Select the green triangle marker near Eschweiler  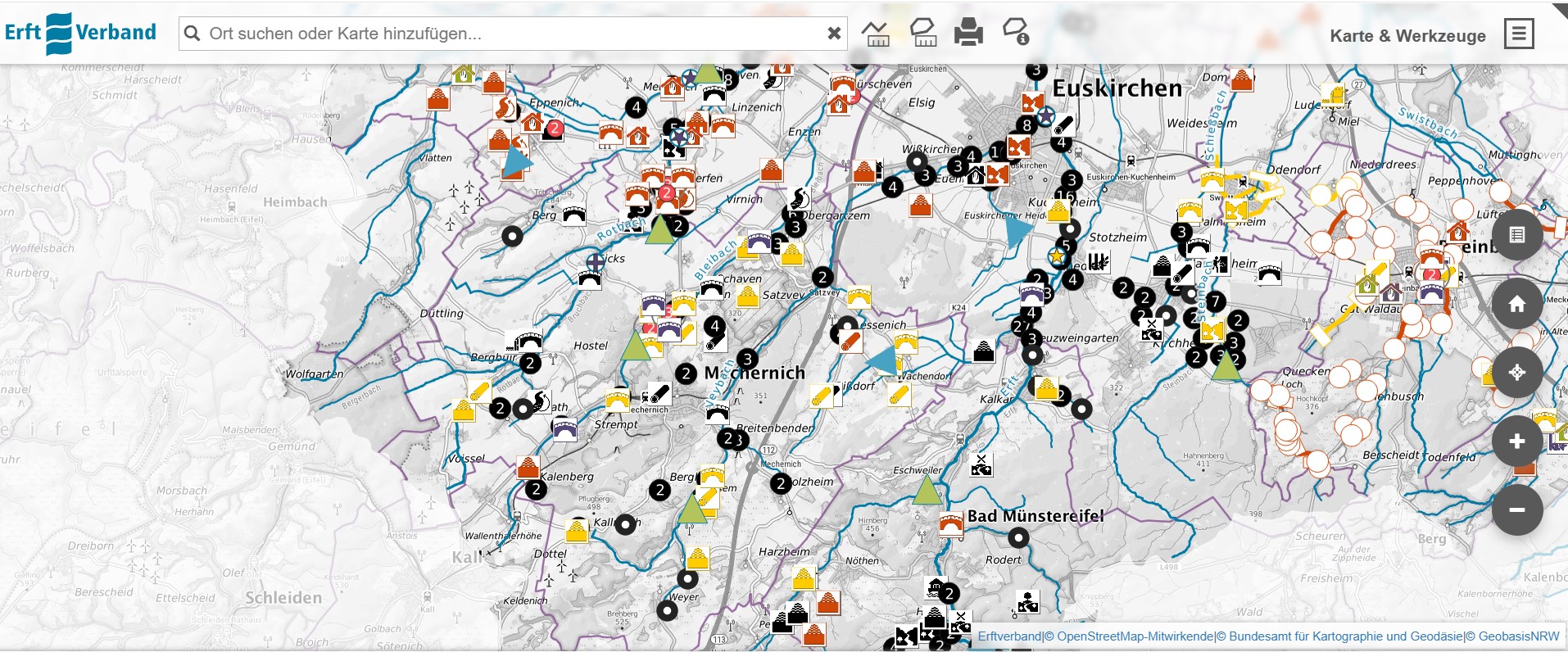tap(927, 491)
